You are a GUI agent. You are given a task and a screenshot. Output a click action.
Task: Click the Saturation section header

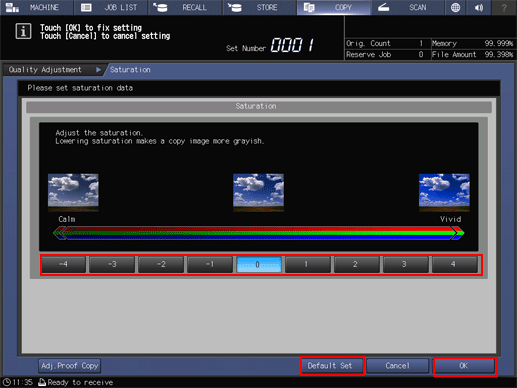click(259, 107)
